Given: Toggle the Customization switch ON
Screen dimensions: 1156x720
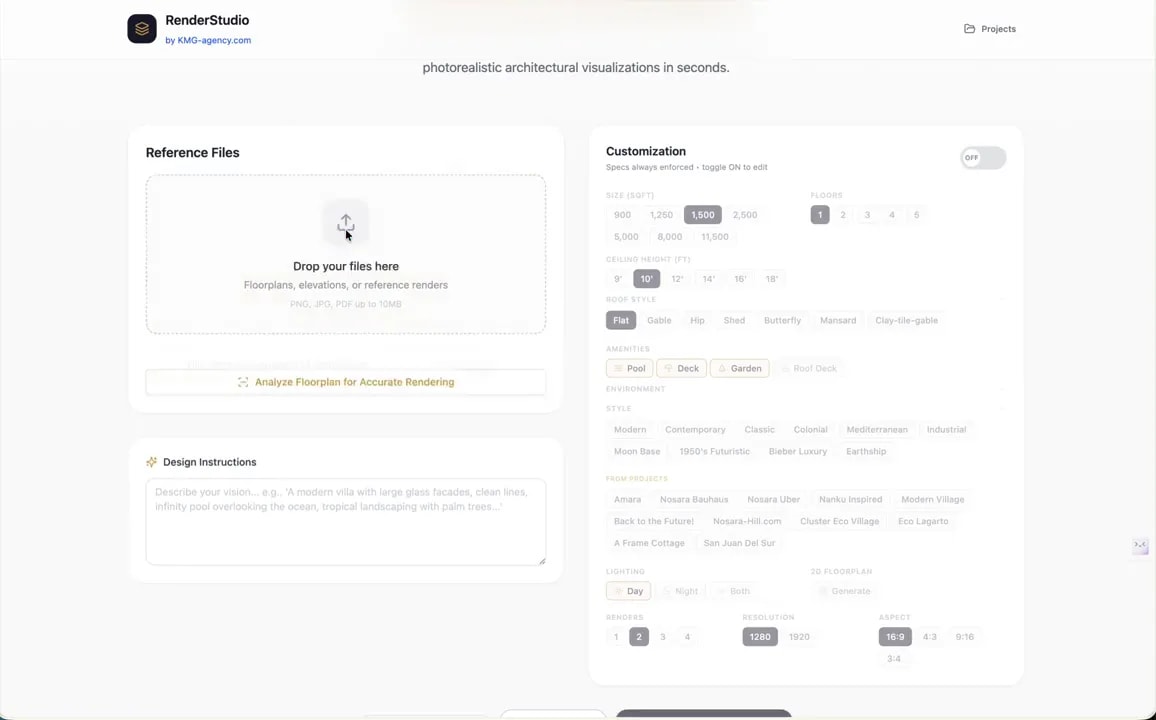Looking at the screenshot, I should click(x=983, y=158).
